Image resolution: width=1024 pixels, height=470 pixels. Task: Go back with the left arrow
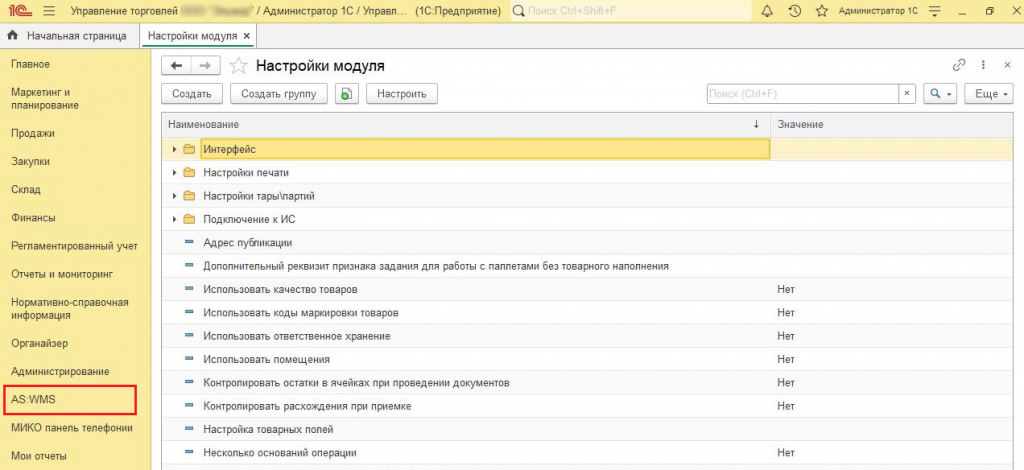(176, 65)
